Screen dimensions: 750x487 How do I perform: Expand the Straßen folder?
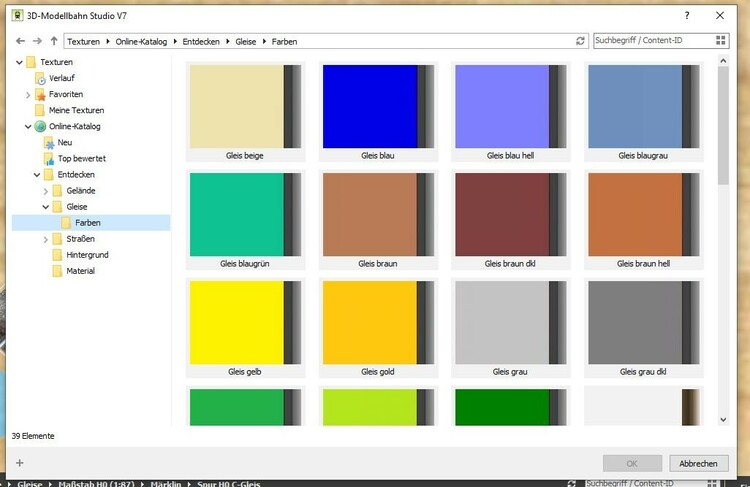point(45,239)
